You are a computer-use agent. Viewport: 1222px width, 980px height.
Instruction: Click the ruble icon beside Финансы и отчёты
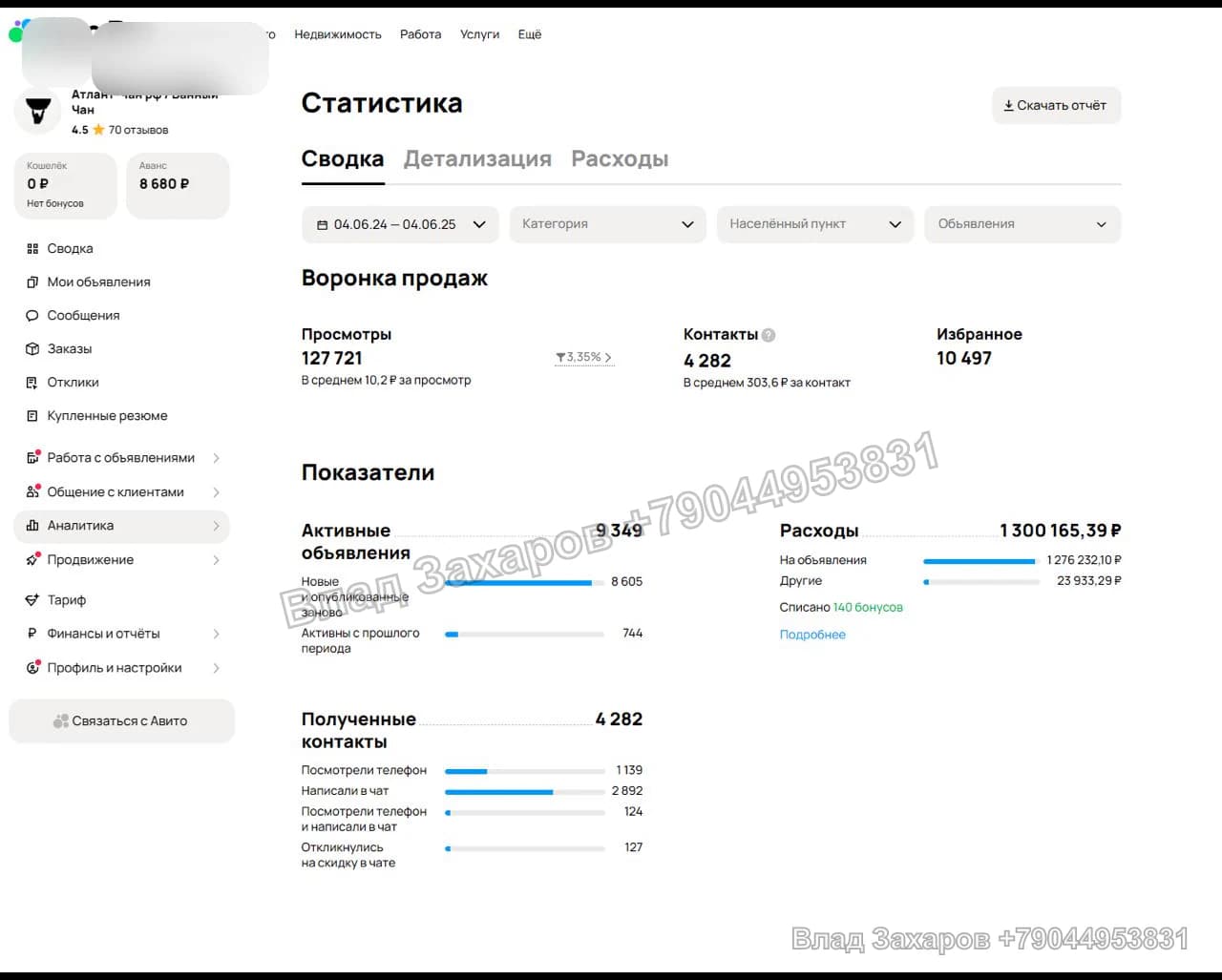(32, 634)
